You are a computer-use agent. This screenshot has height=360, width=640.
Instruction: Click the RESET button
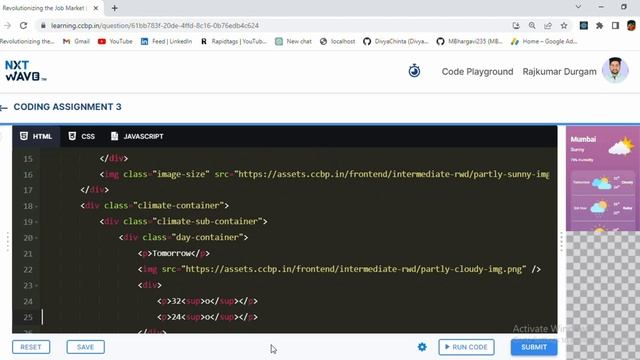(31, 347)
